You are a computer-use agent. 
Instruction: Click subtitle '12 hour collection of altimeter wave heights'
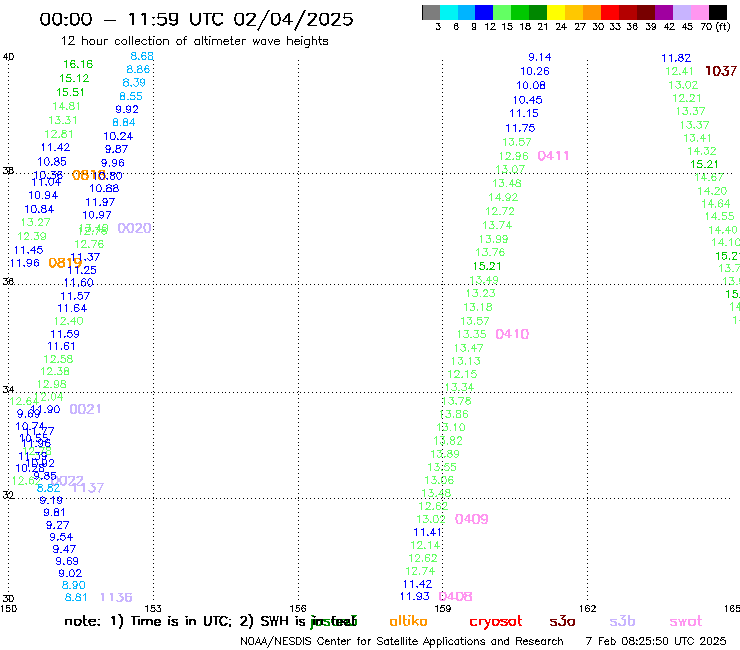tap(194, 41)
